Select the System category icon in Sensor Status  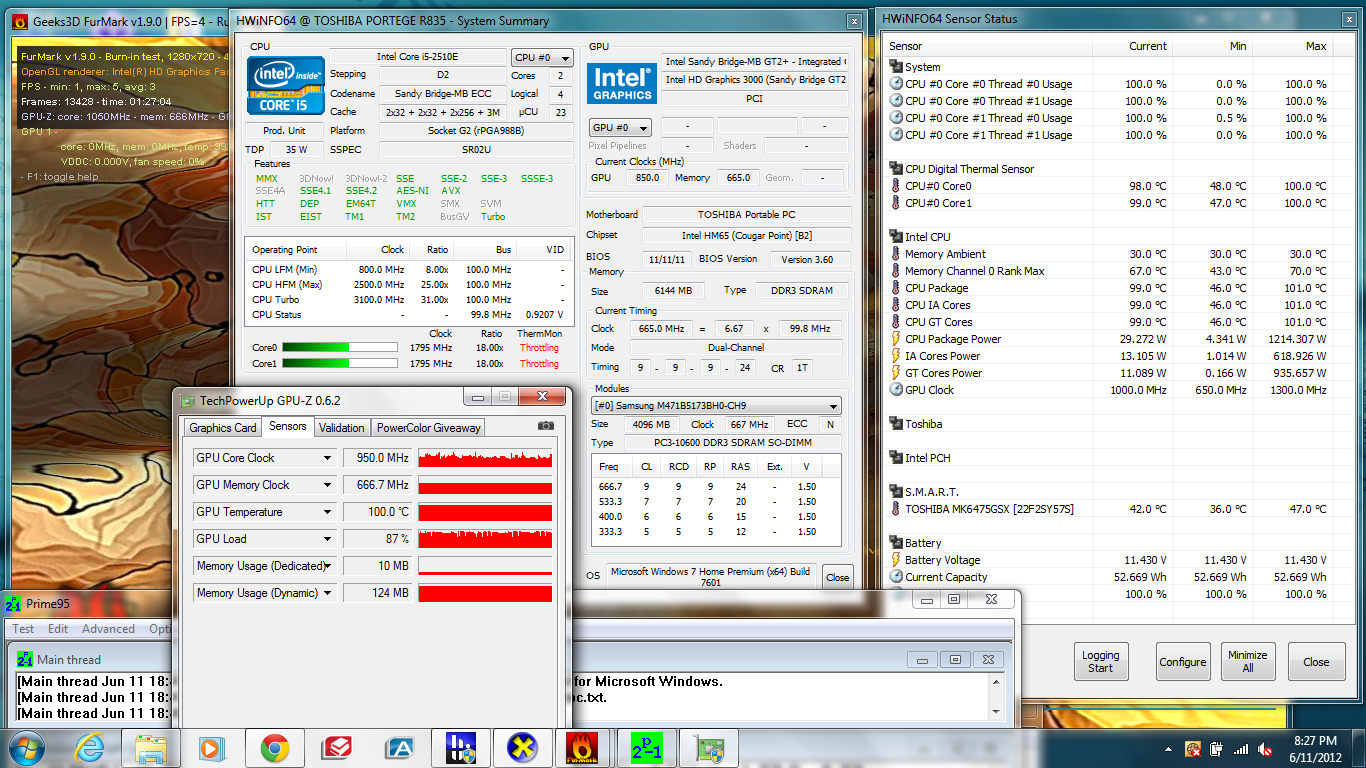tap(896, 67)
